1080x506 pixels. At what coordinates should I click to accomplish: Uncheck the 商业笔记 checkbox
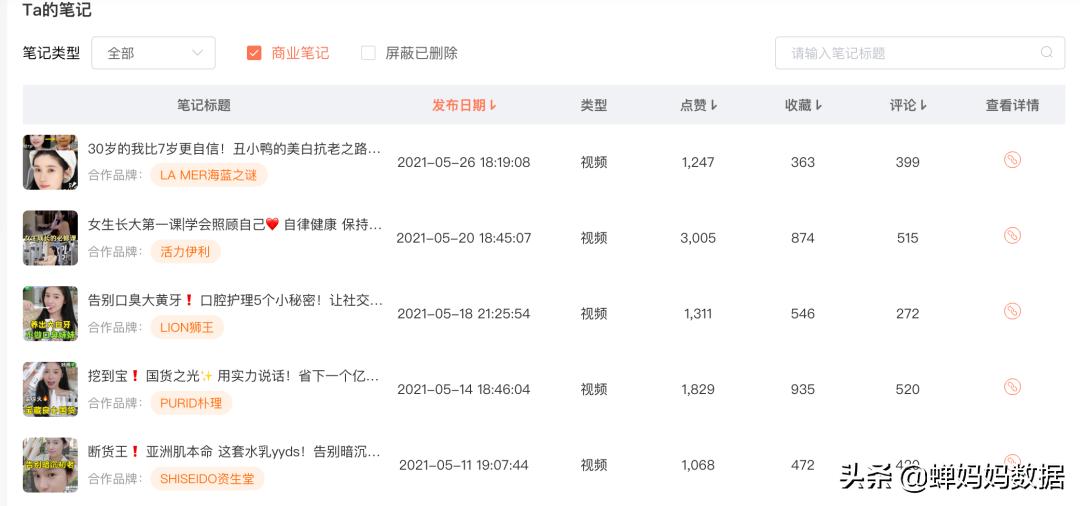(254, 53)
